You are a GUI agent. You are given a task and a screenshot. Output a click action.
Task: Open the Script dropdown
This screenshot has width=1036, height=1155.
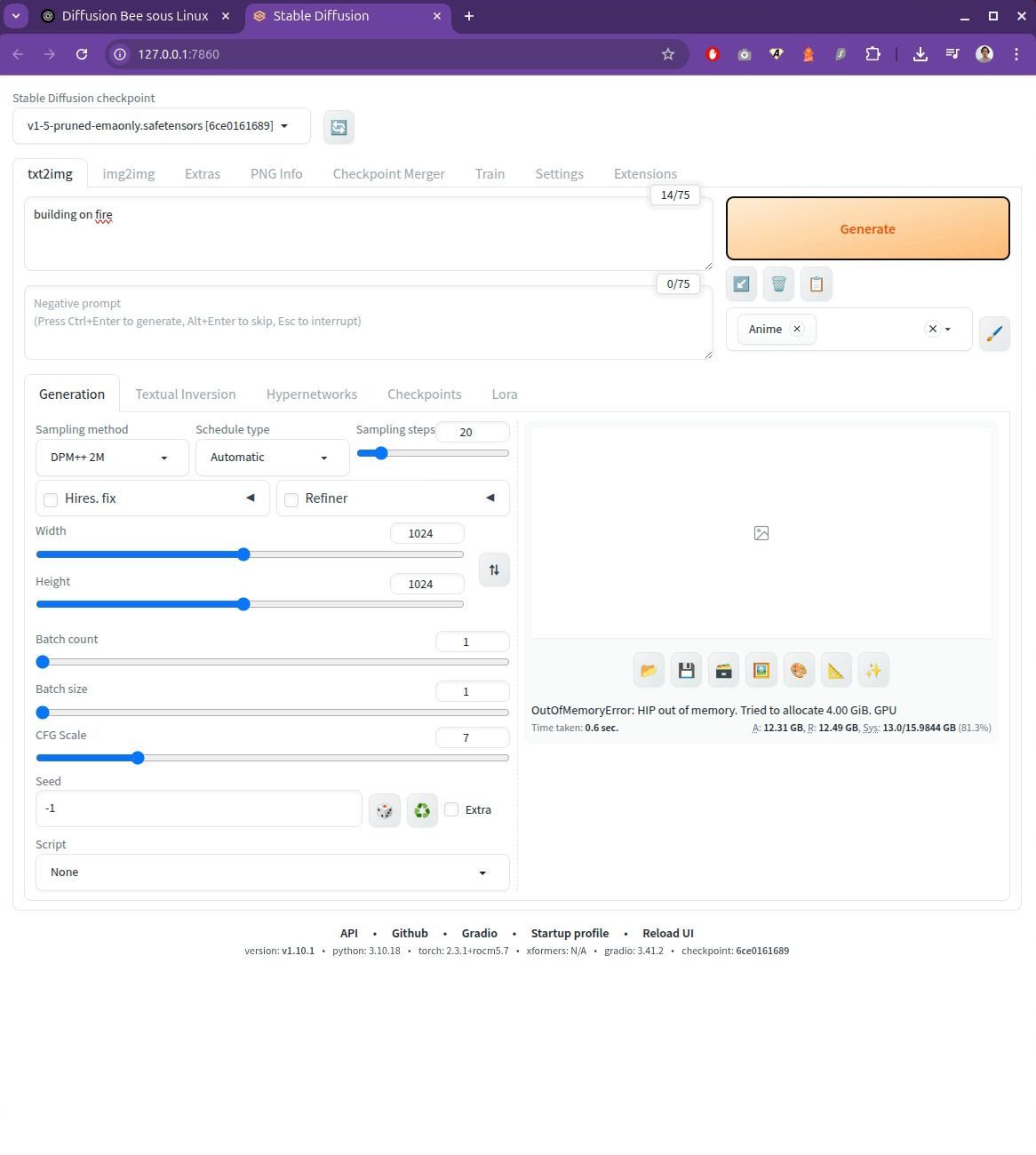(272, 872)
